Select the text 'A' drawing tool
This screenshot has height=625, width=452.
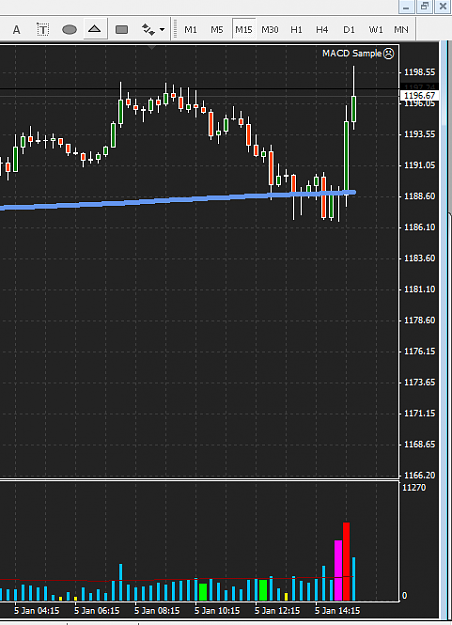(x=16, y=30)
